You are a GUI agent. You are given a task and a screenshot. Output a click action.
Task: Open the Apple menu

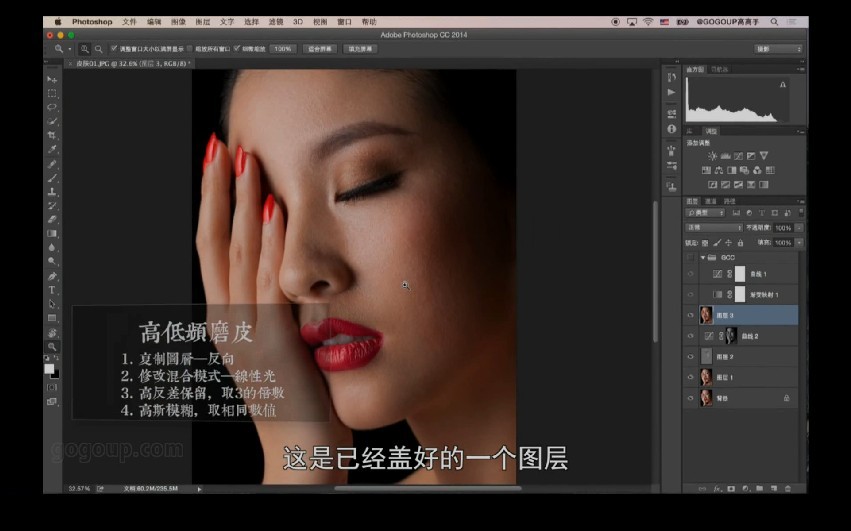click(x=58, y=22)
